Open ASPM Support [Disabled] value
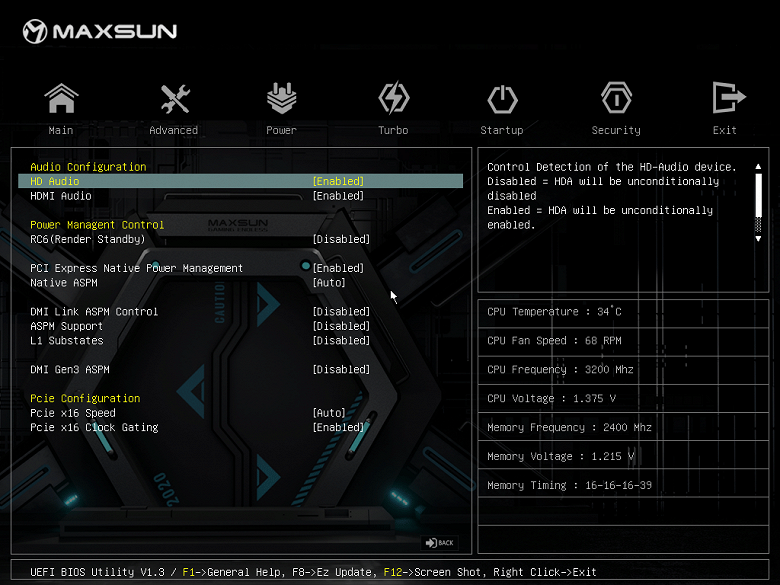This screenshot has height=585, width=780. coord(341,326)
